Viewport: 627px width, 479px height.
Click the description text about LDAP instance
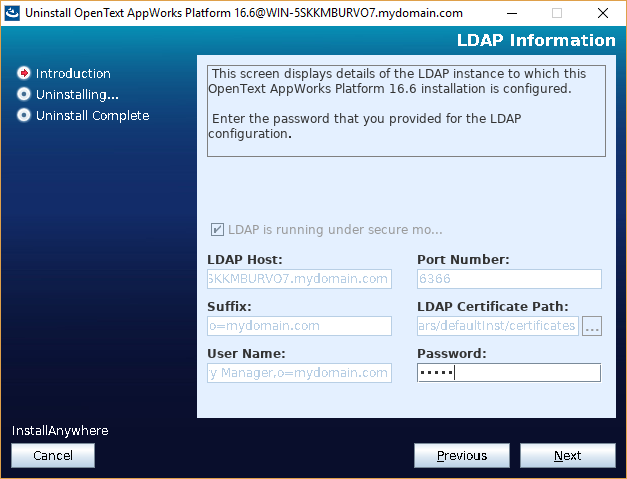406,111
